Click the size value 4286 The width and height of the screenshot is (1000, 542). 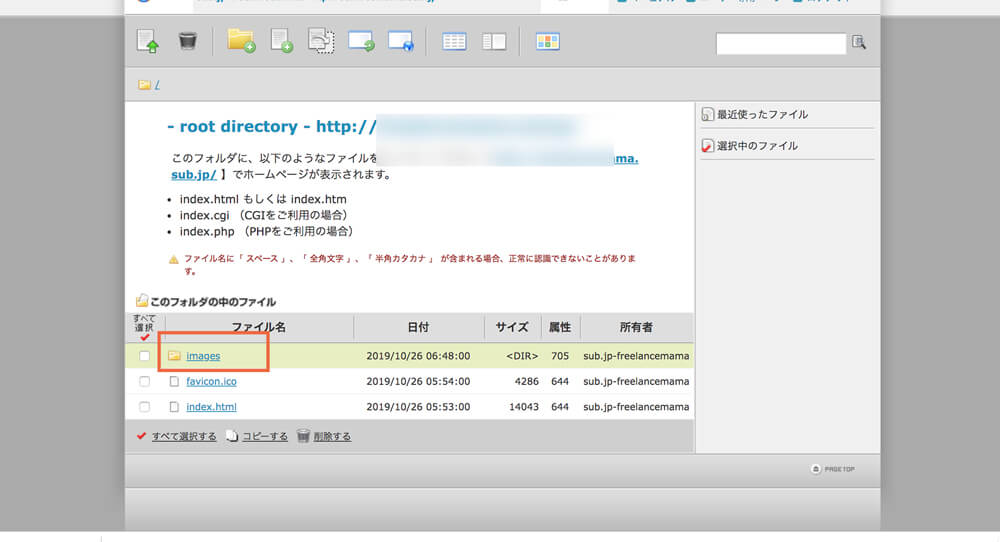[527, 381]
